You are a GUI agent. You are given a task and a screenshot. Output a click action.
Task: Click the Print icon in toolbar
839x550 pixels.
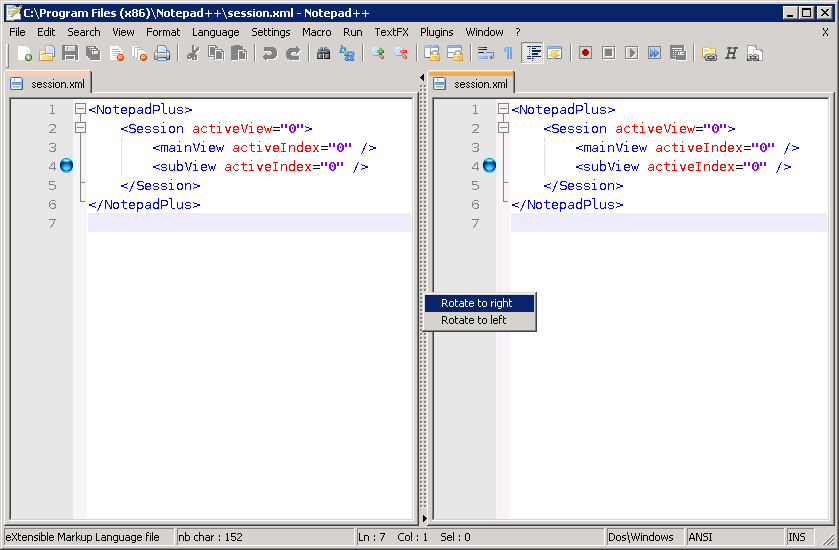pos(162,53)
